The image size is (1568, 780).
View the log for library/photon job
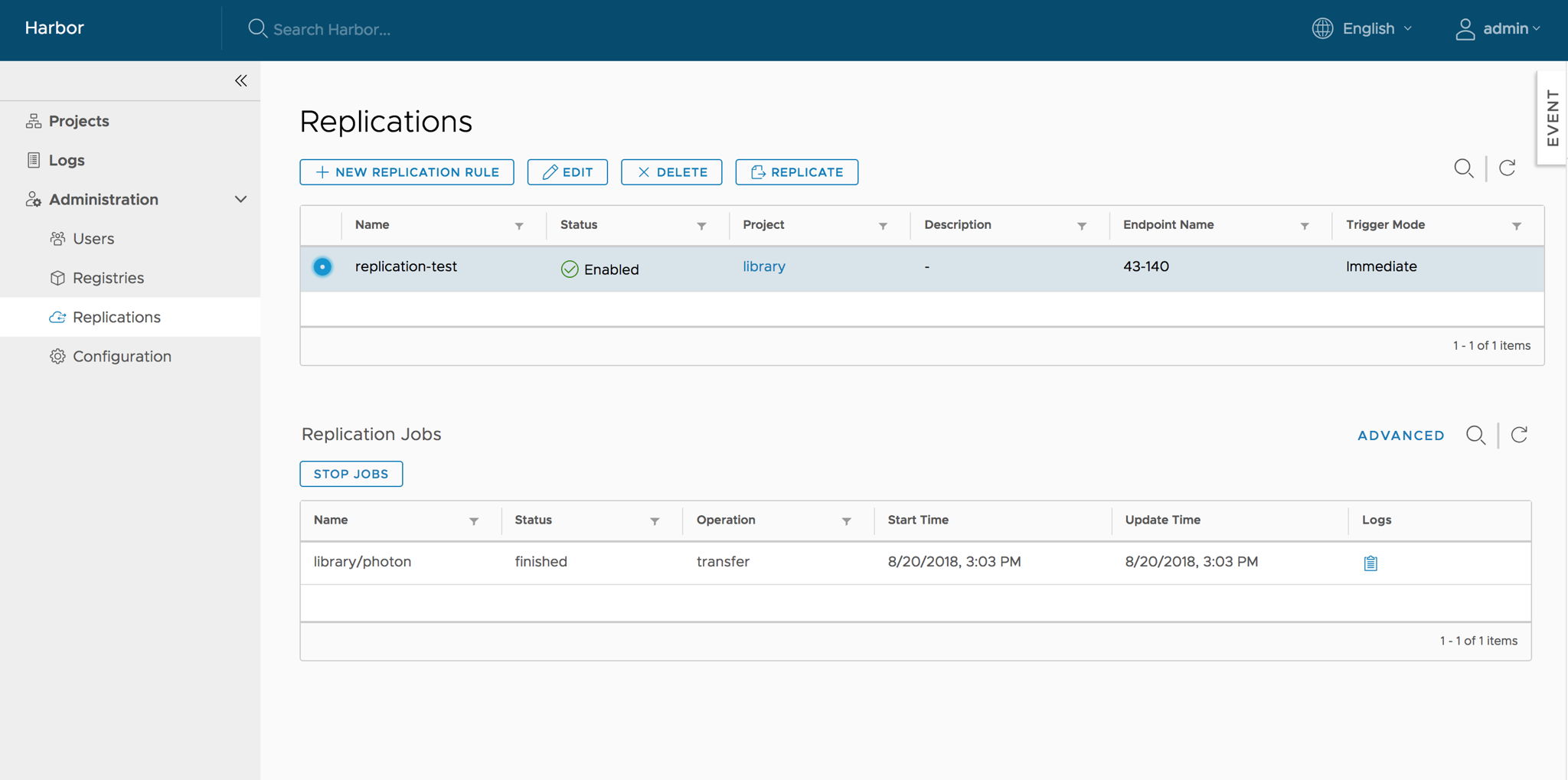(1370, 562)
